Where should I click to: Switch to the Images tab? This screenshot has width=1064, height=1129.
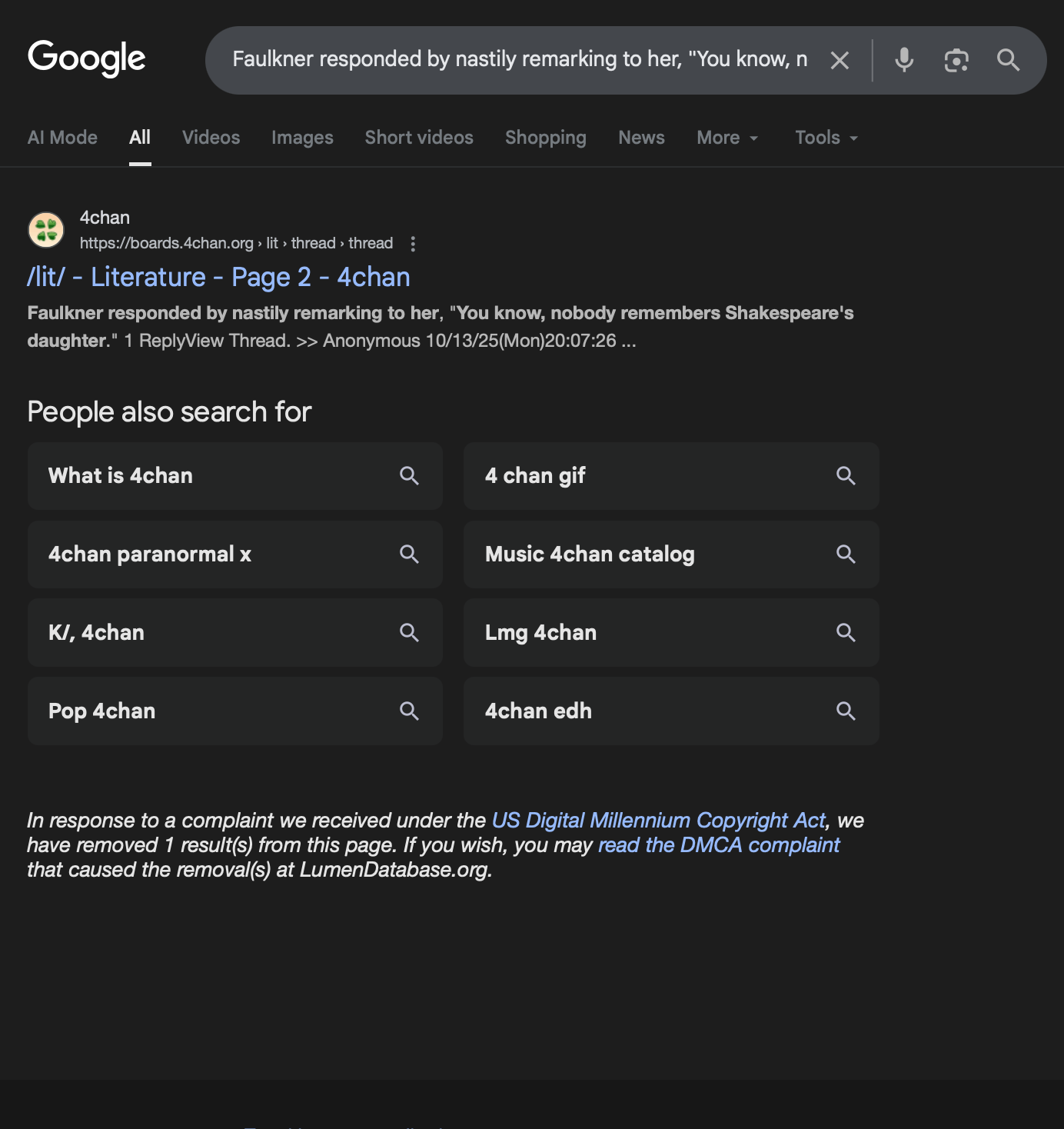pyautogui.click(x=302, y=138)
